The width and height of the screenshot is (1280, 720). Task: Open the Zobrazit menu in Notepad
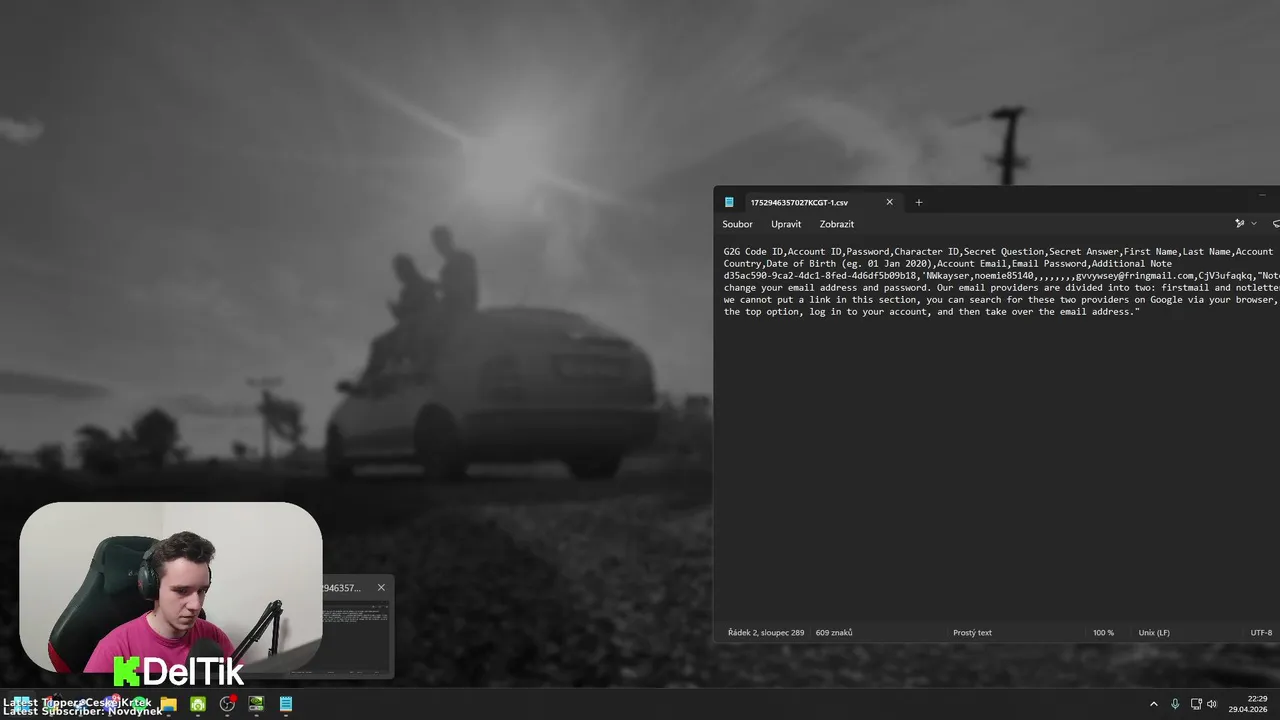point(836,224)
